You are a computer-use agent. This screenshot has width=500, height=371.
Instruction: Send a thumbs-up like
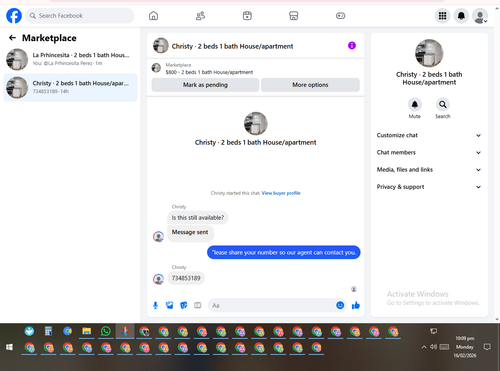(356, 305)
